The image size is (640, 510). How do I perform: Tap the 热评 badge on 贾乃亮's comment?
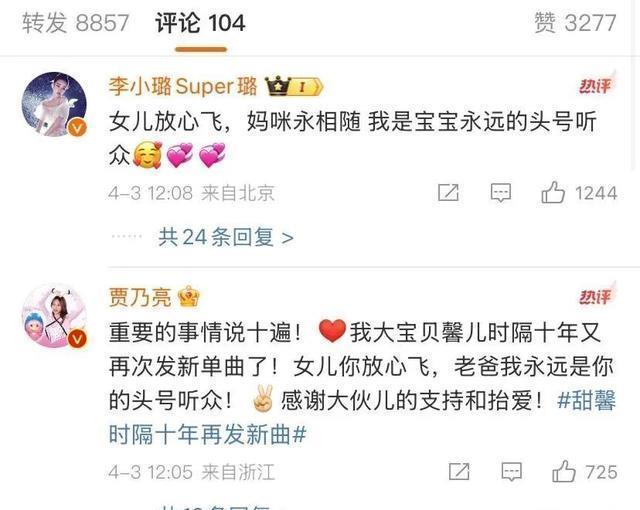click(x=595, y=297)
